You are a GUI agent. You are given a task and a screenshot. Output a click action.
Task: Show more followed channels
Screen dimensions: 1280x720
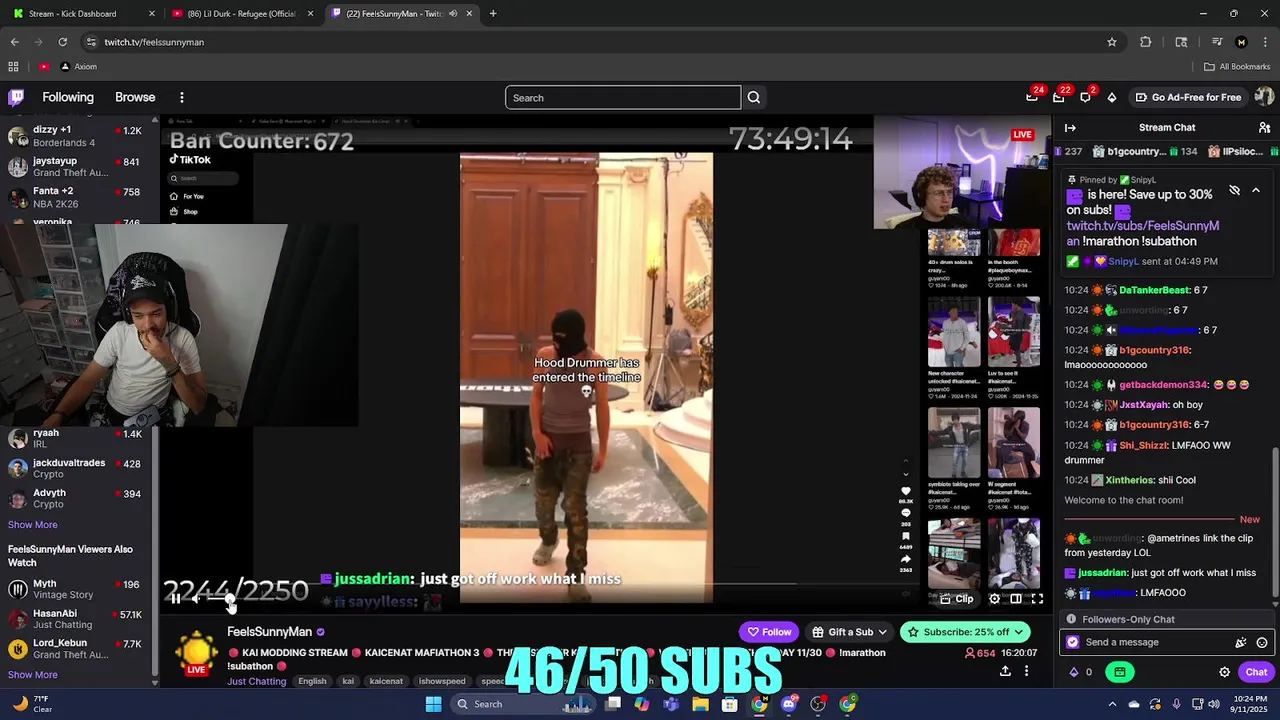coord(33,525)
